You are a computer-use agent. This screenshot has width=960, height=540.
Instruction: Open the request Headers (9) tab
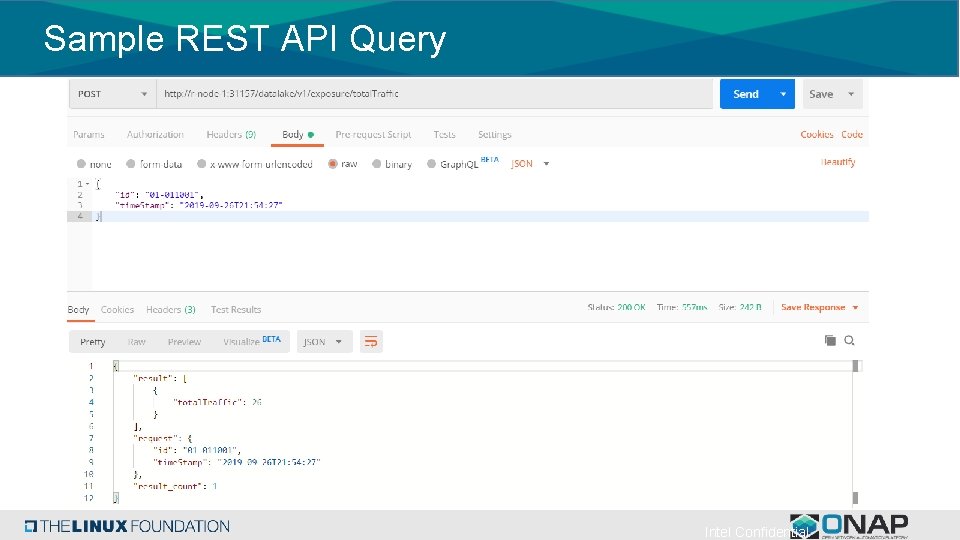click(231, 134)
